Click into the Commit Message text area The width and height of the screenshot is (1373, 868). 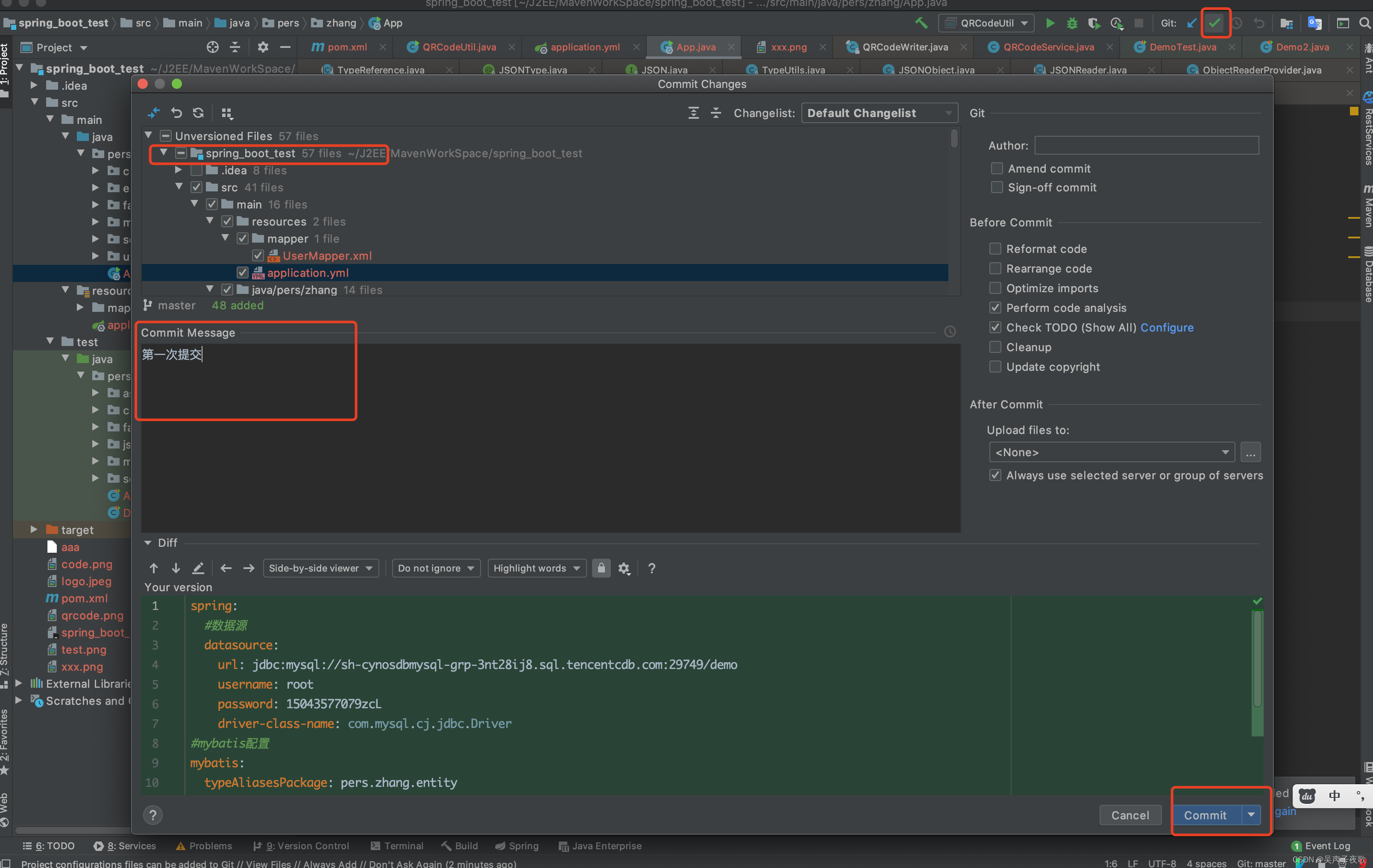coord(550,437)
